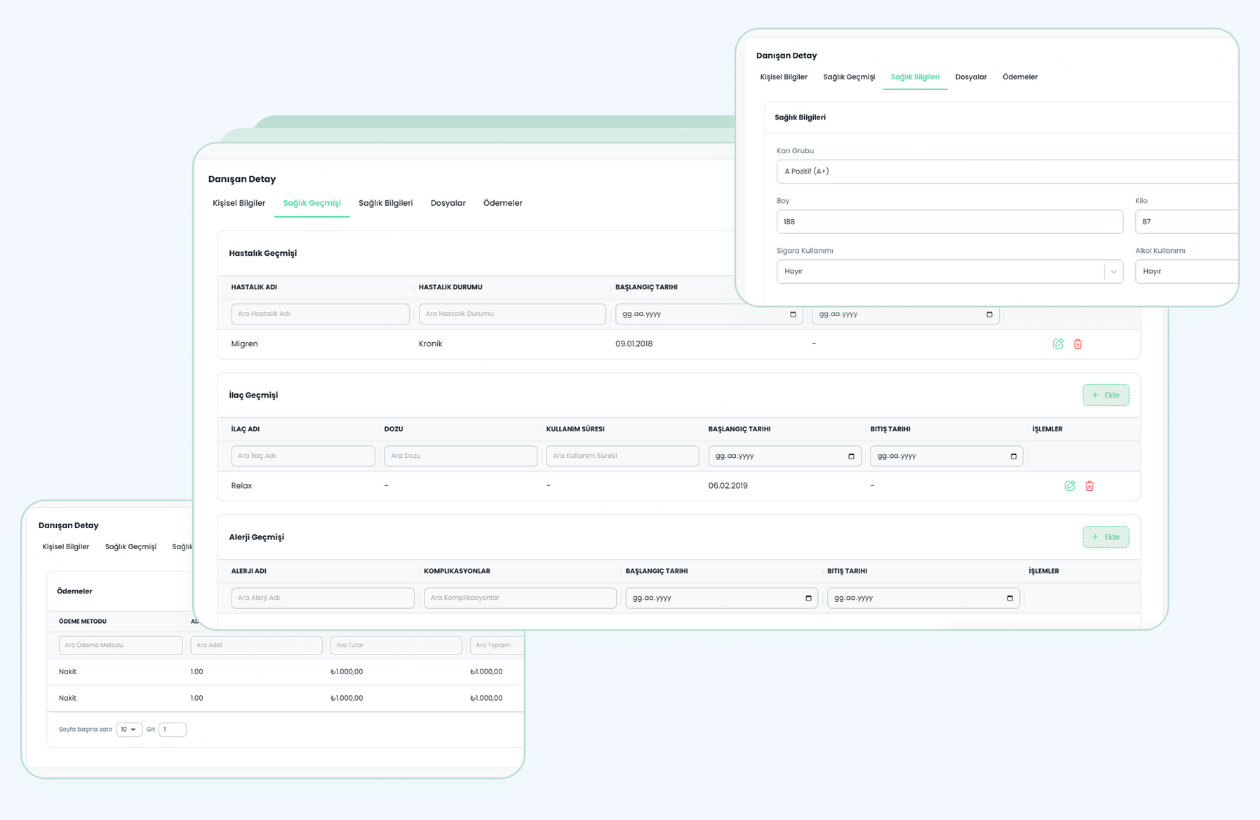The width and height of the screenshot is (1260, 820).
Task: Switch to Dosyalar tab in main panel
Action: [x=448, y=203]
